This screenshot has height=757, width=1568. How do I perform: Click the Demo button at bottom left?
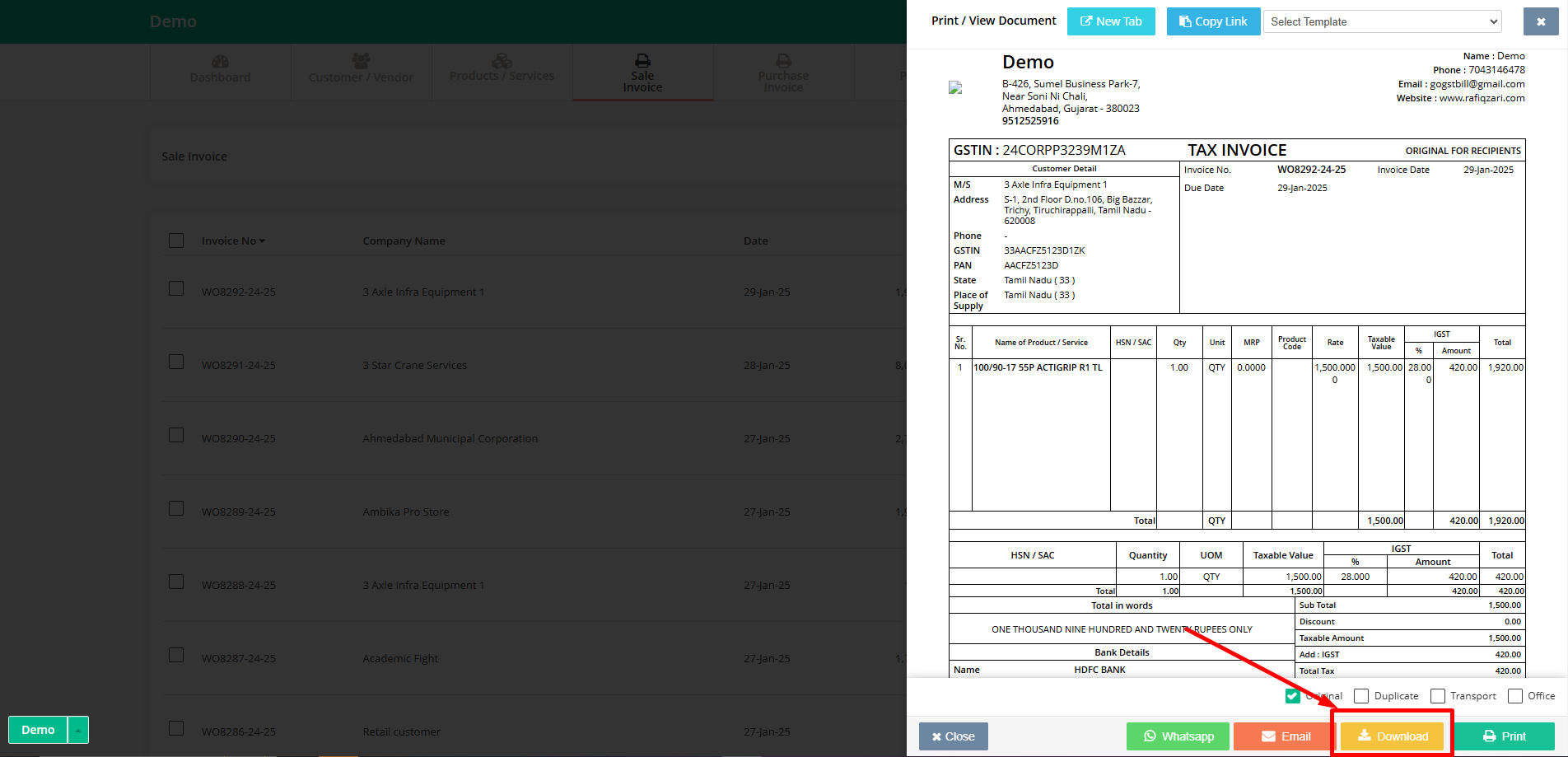click(37, 730)
